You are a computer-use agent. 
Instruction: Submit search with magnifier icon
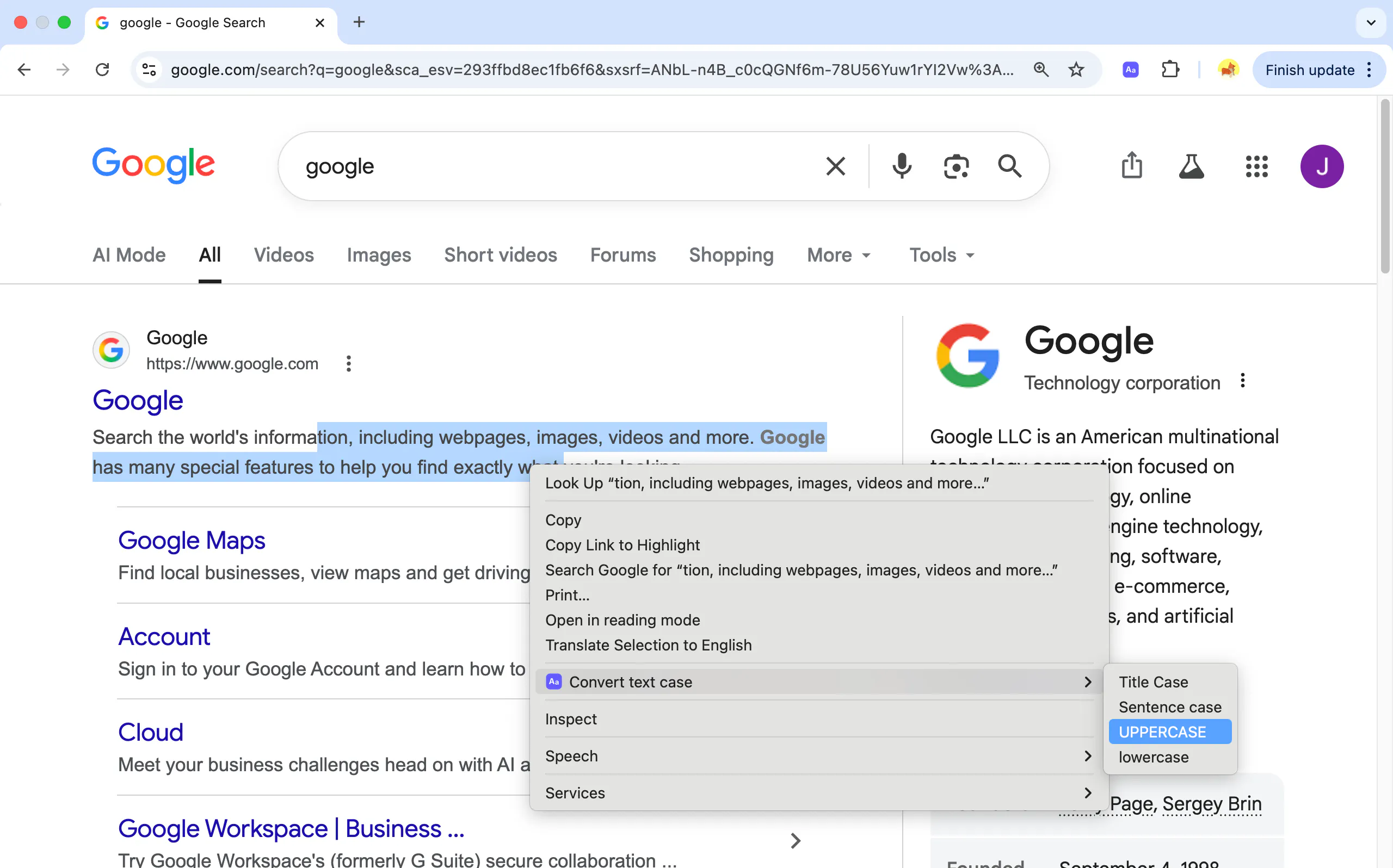1009,166
